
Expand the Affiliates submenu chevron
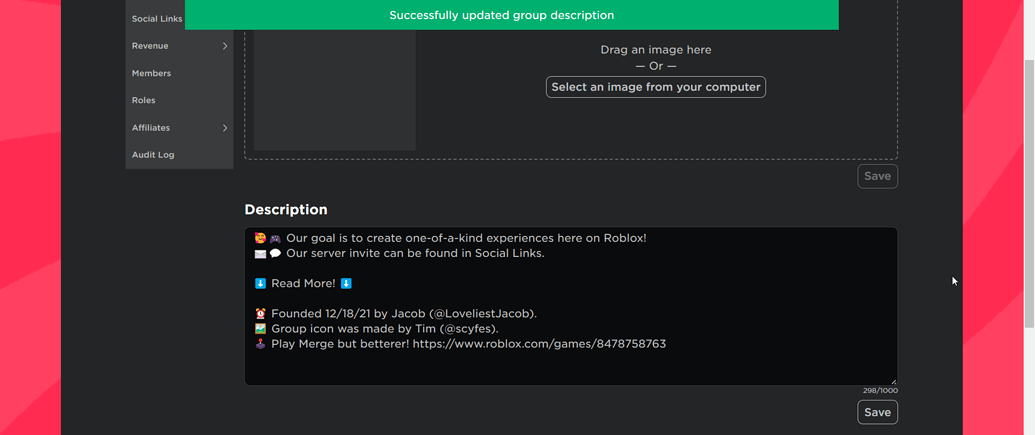224,128
